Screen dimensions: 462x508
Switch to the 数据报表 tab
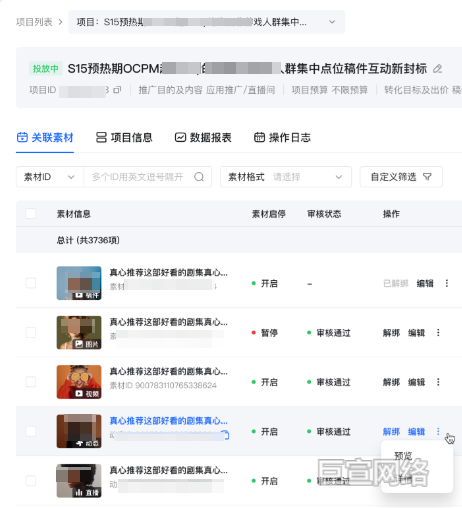click(x=203, y=137)
